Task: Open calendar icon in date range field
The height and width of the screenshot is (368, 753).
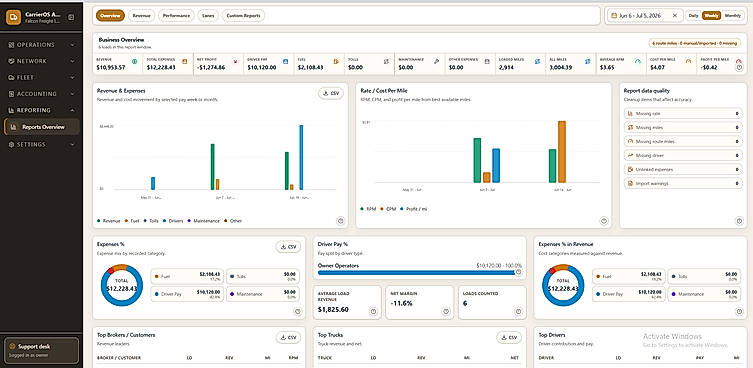Action: point(614,15)
